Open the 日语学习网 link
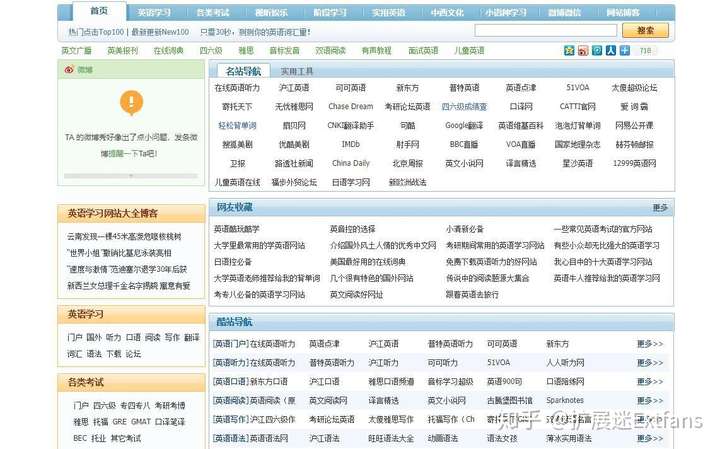Screen dimensions: 720x449 351,182
